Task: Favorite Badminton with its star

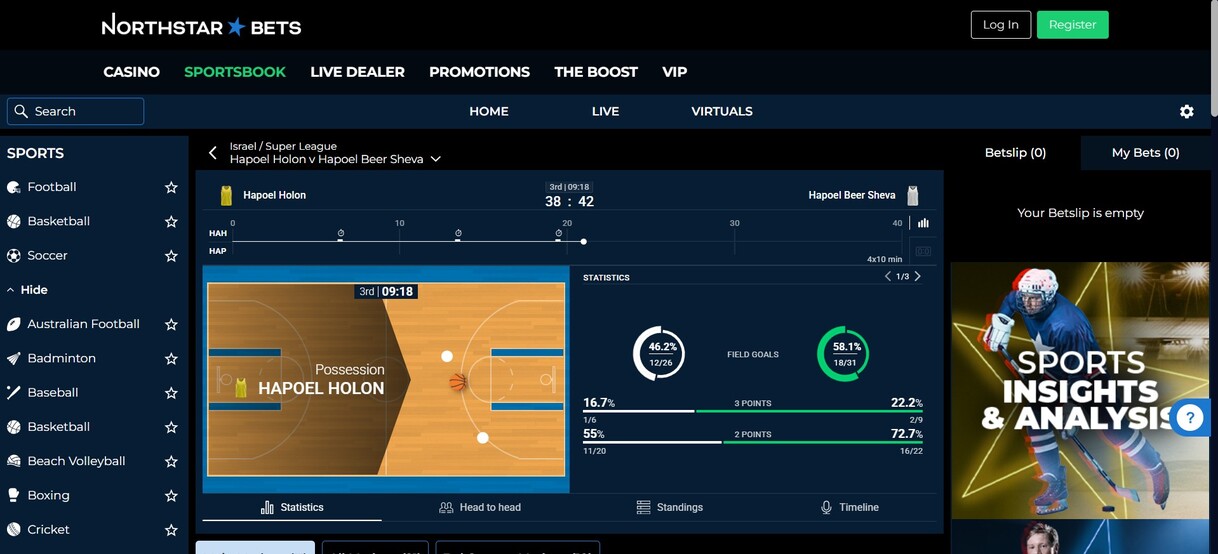Action: (171, 358)
